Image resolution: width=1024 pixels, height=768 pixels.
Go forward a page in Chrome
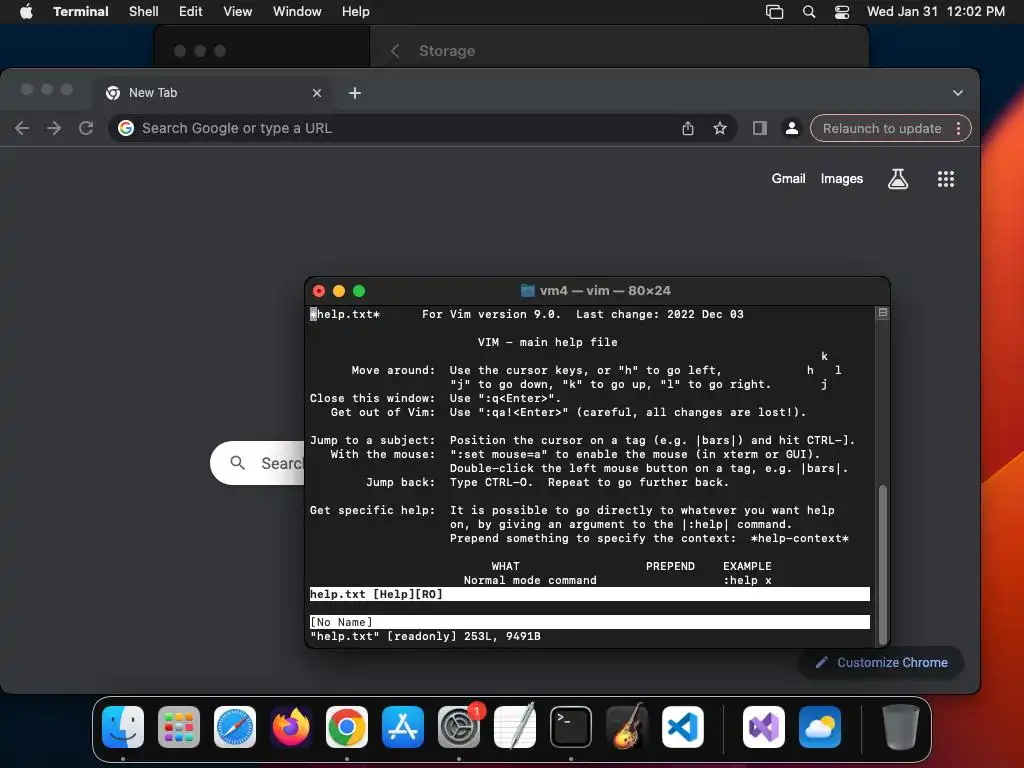tap(54, 128)
